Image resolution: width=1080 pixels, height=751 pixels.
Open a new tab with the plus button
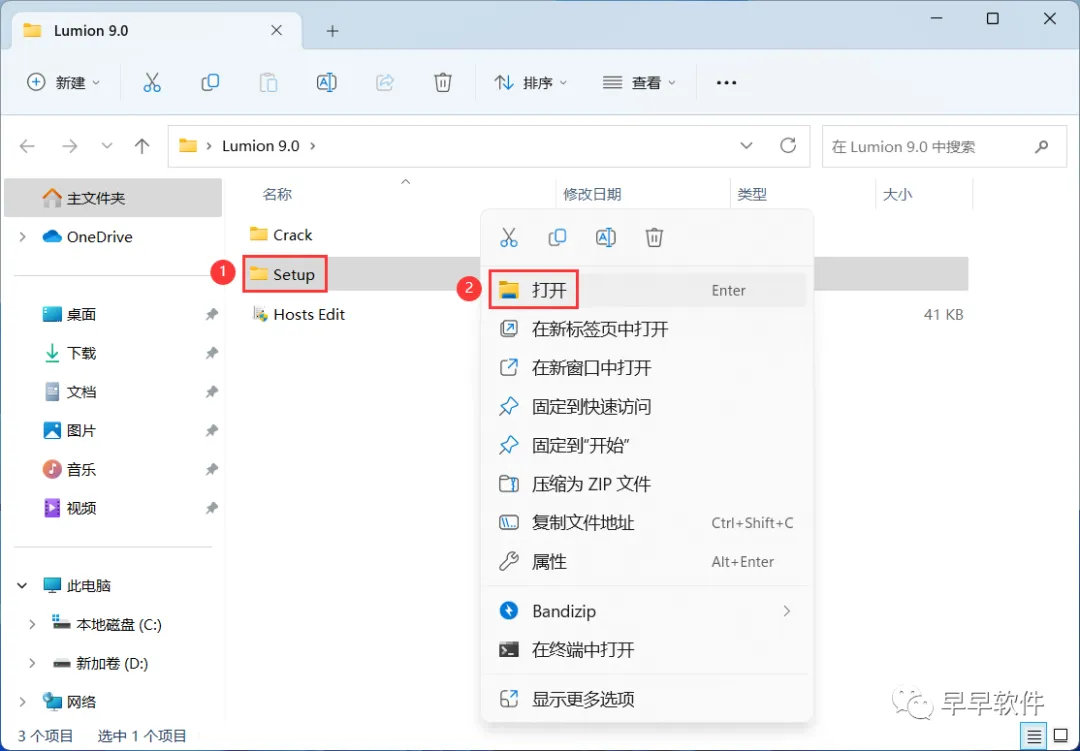click(332, 31)
